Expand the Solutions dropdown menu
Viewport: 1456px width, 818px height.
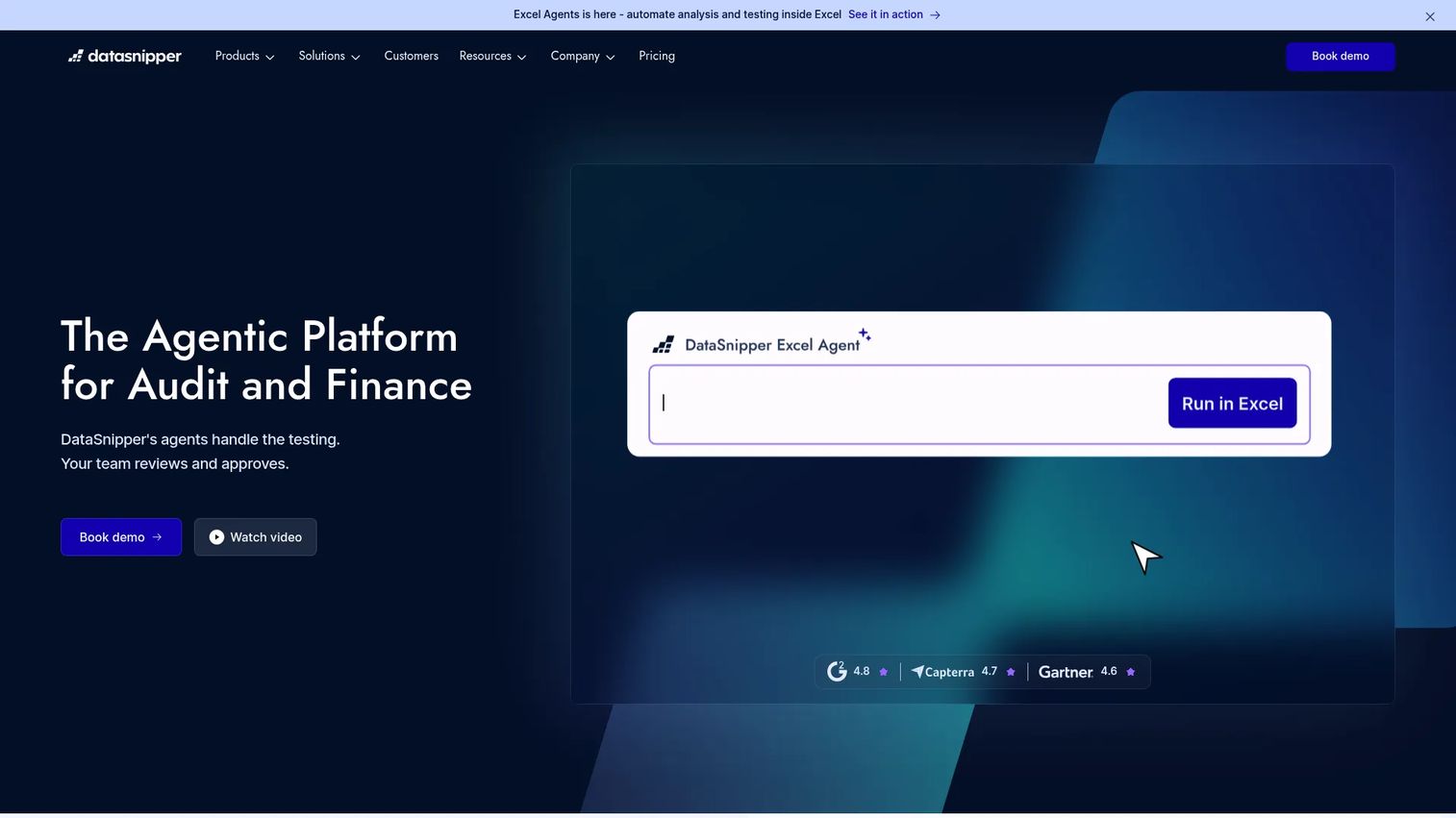coord(330,57)
